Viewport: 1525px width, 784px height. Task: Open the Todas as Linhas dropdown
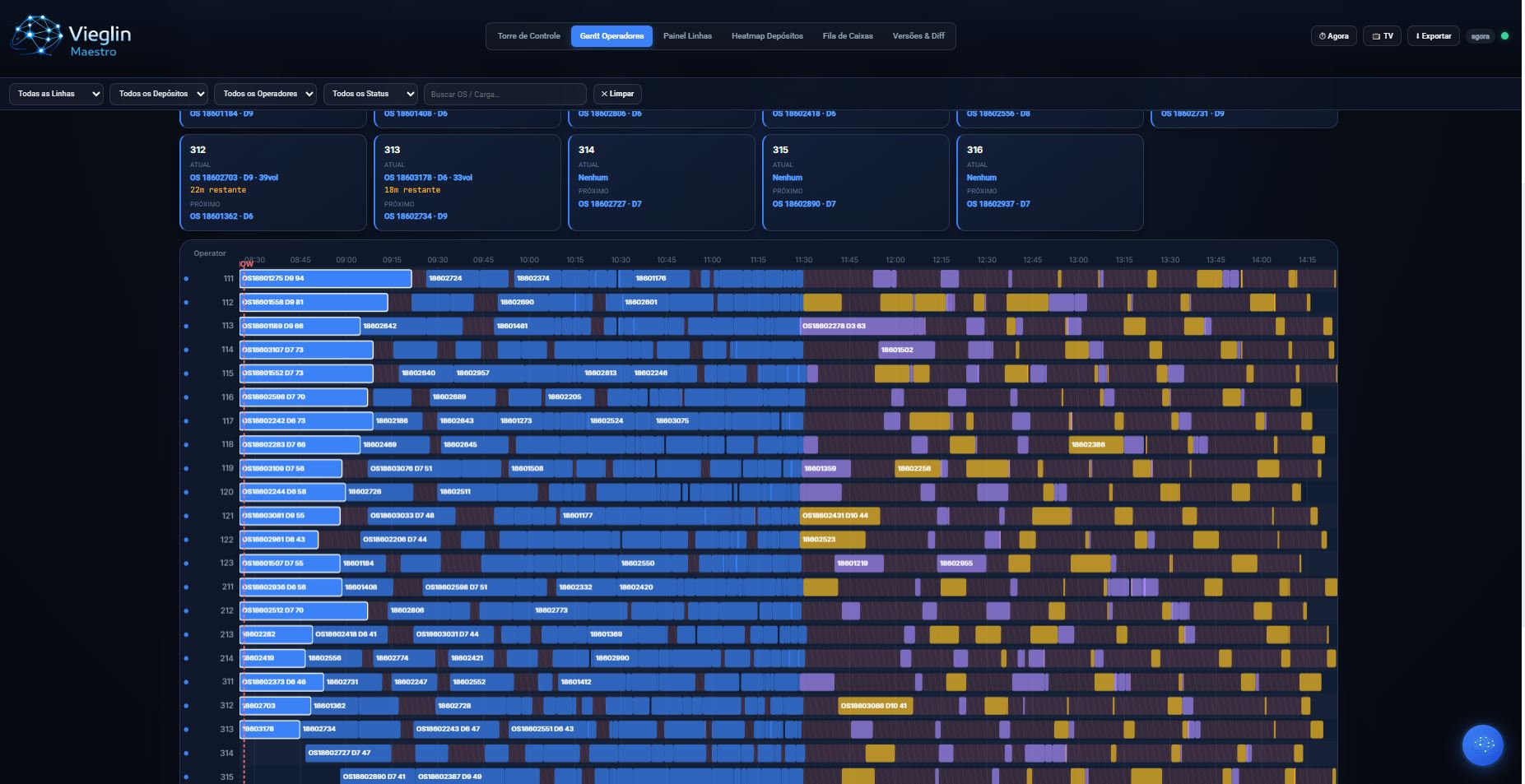[56, 94]
